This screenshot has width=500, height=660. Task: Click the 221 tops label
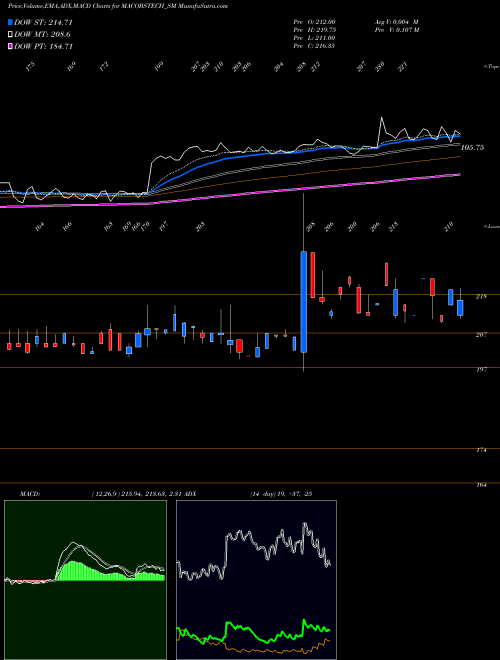pyautogui.click(x=403, y=67)
